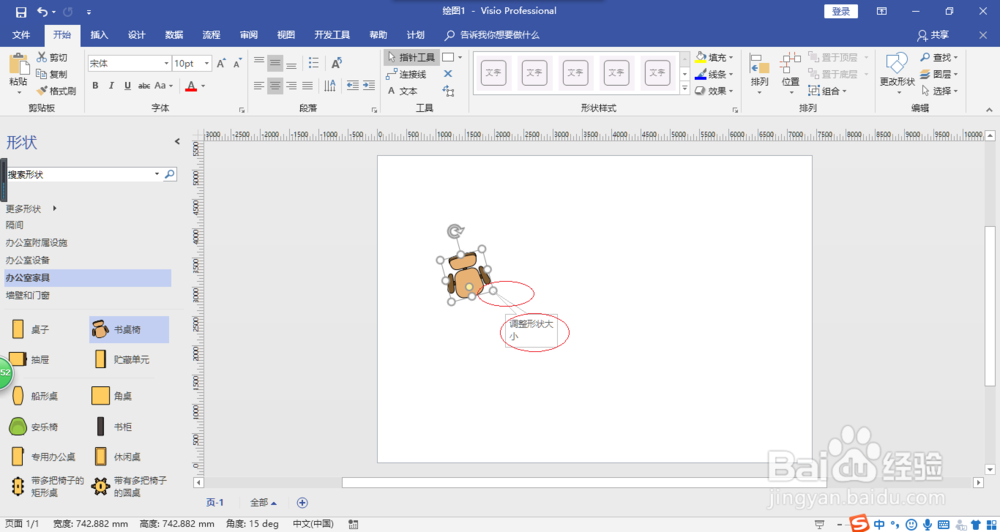This screenshot has width=1000, height=532.
Task: Toggle underline formatting
Action: coord(128,85)
